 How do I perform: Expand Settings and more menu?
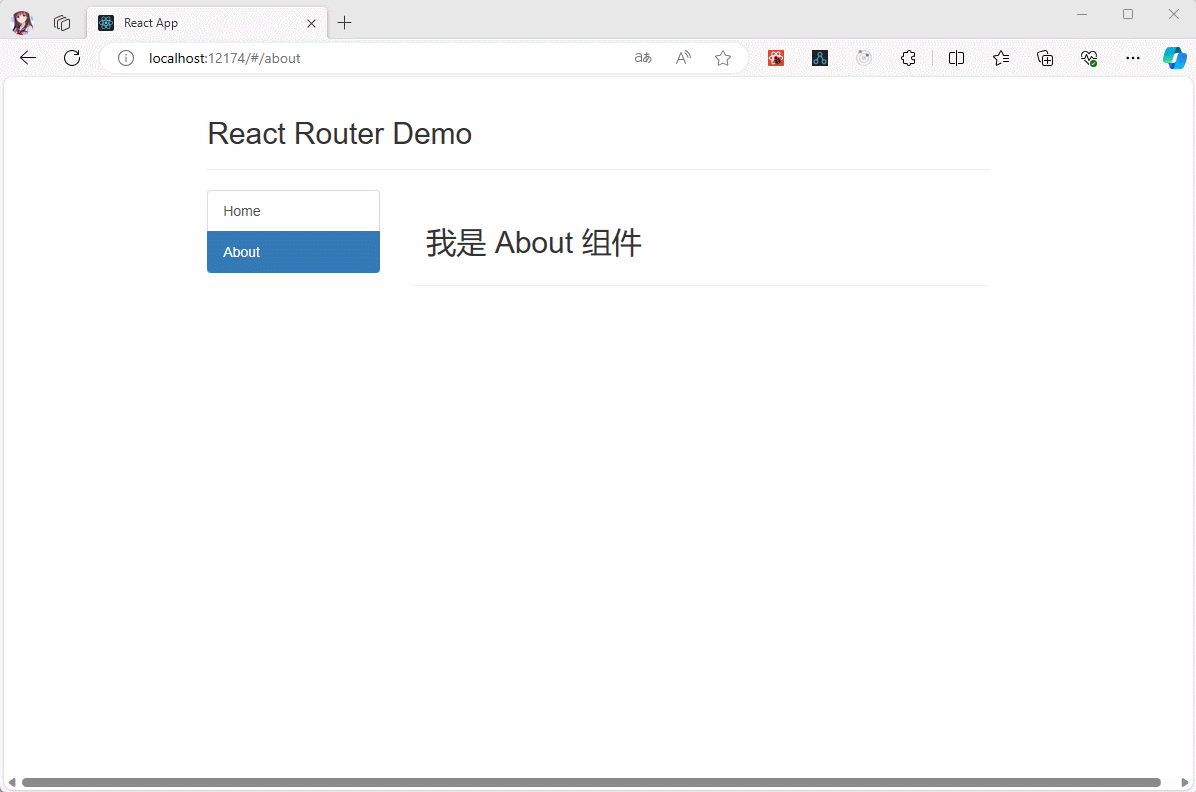pos(1132,58)
